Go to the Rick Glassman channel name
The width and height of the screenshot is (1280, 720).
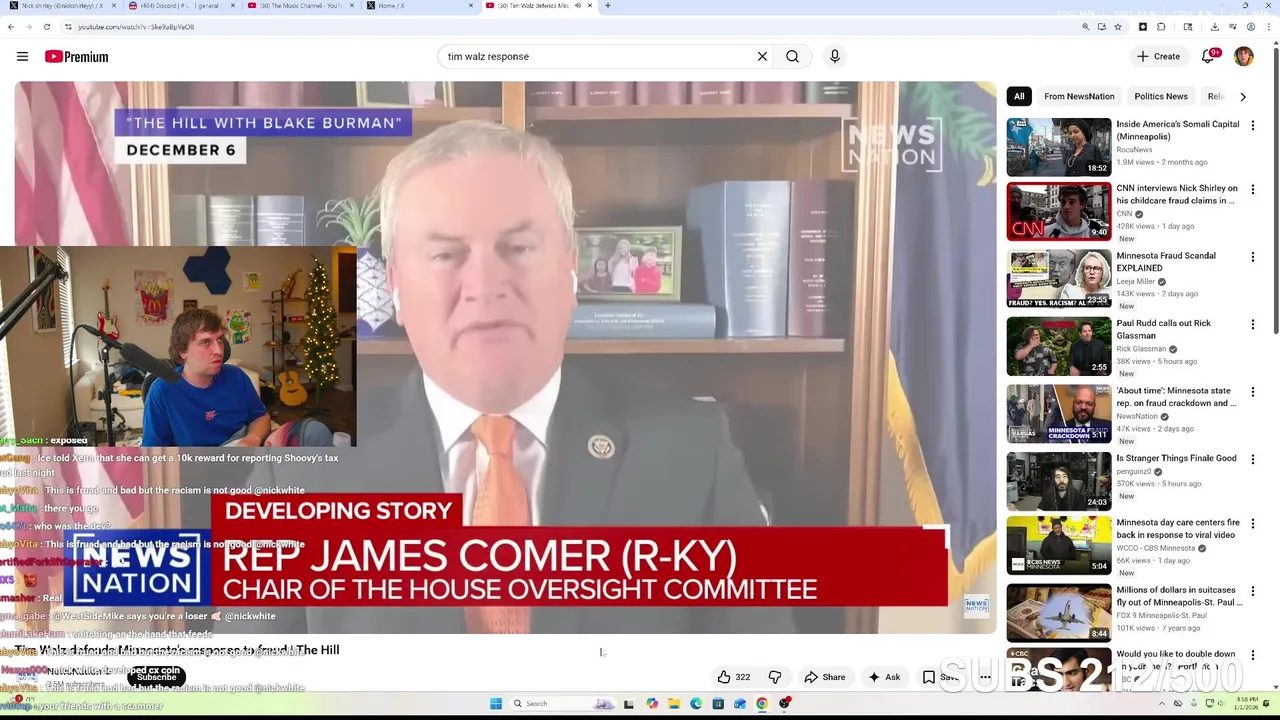[x=1141, y=349]
